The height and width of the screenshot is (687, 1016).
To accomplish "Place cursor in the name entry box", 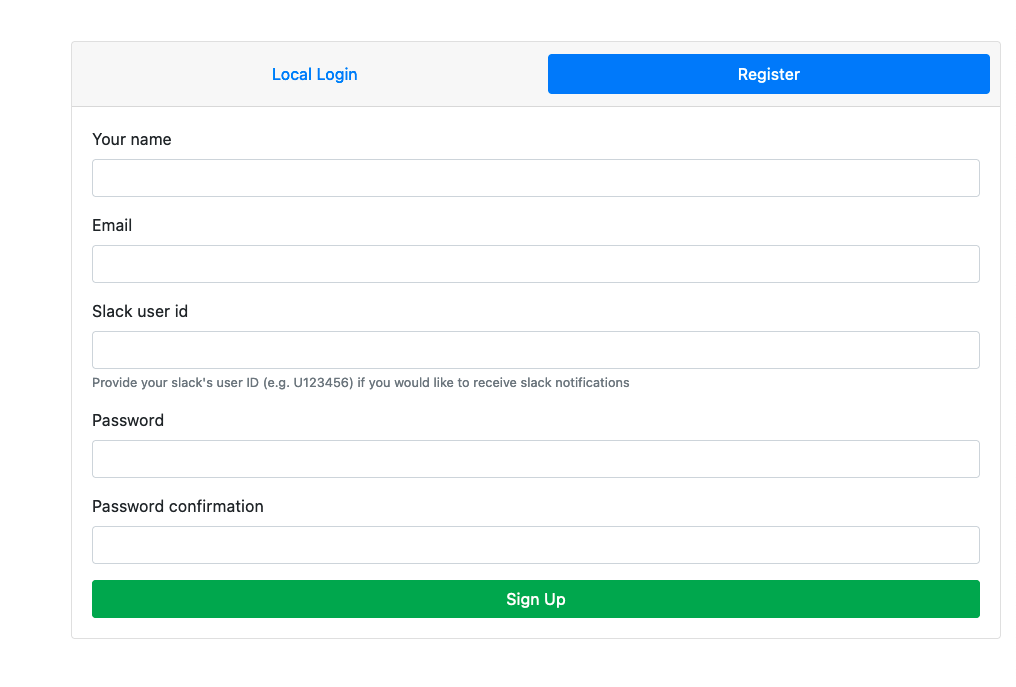I will pos(535,177).
